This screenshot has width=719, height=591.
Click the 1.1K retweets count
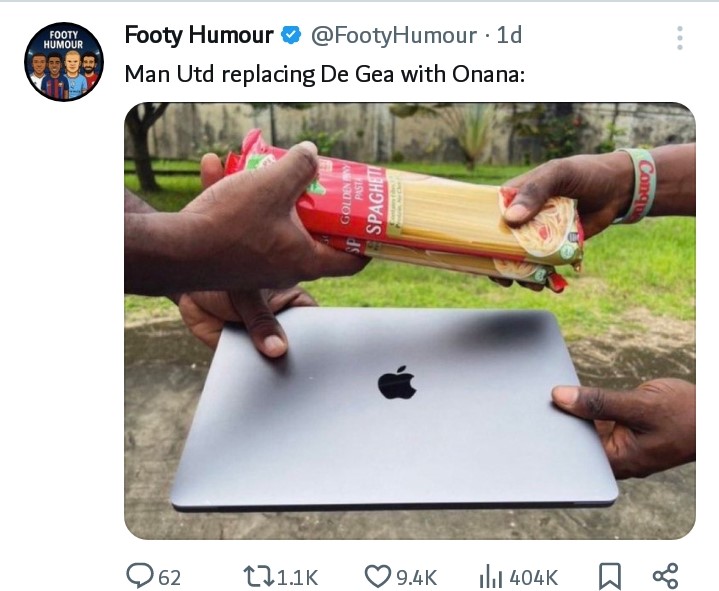[297, 578]
